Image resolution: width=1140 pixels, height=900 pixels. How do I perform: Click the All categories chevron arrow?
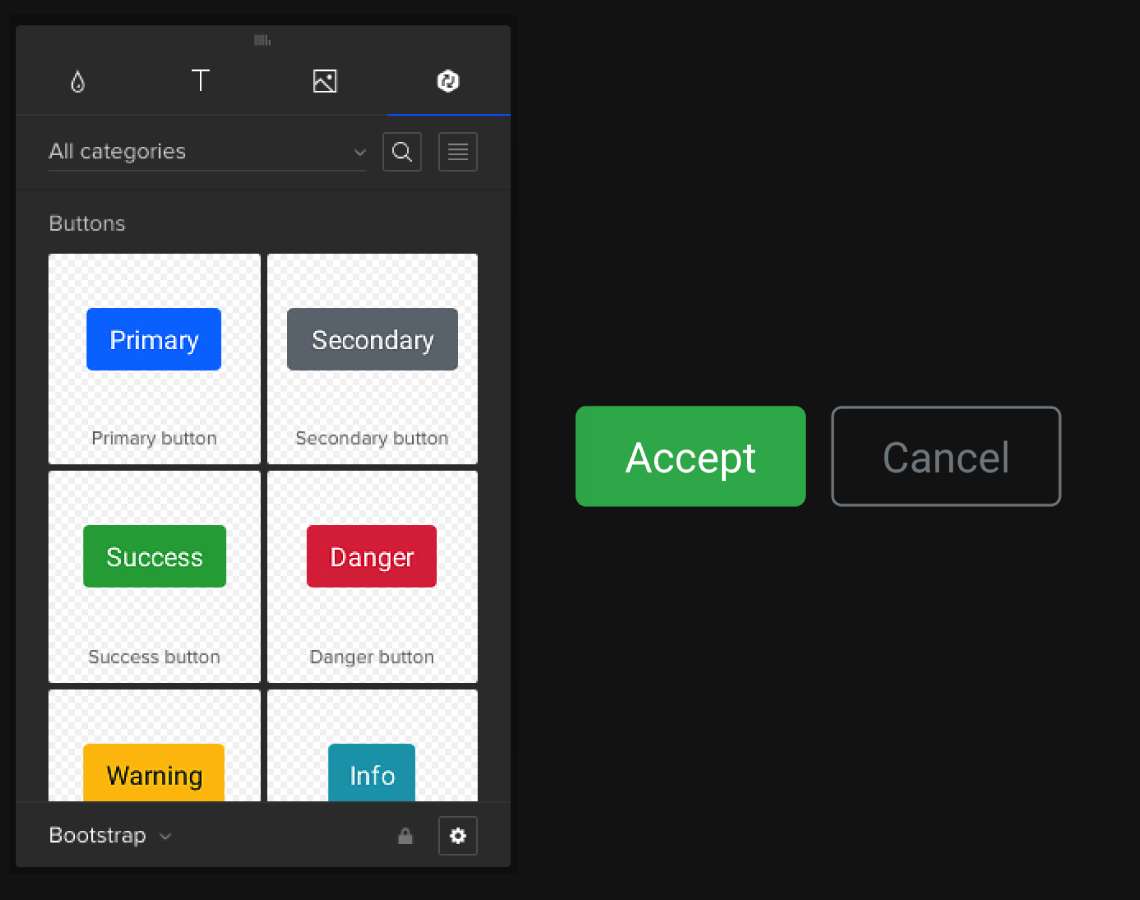pyautogui.click(x=360, y=153)
